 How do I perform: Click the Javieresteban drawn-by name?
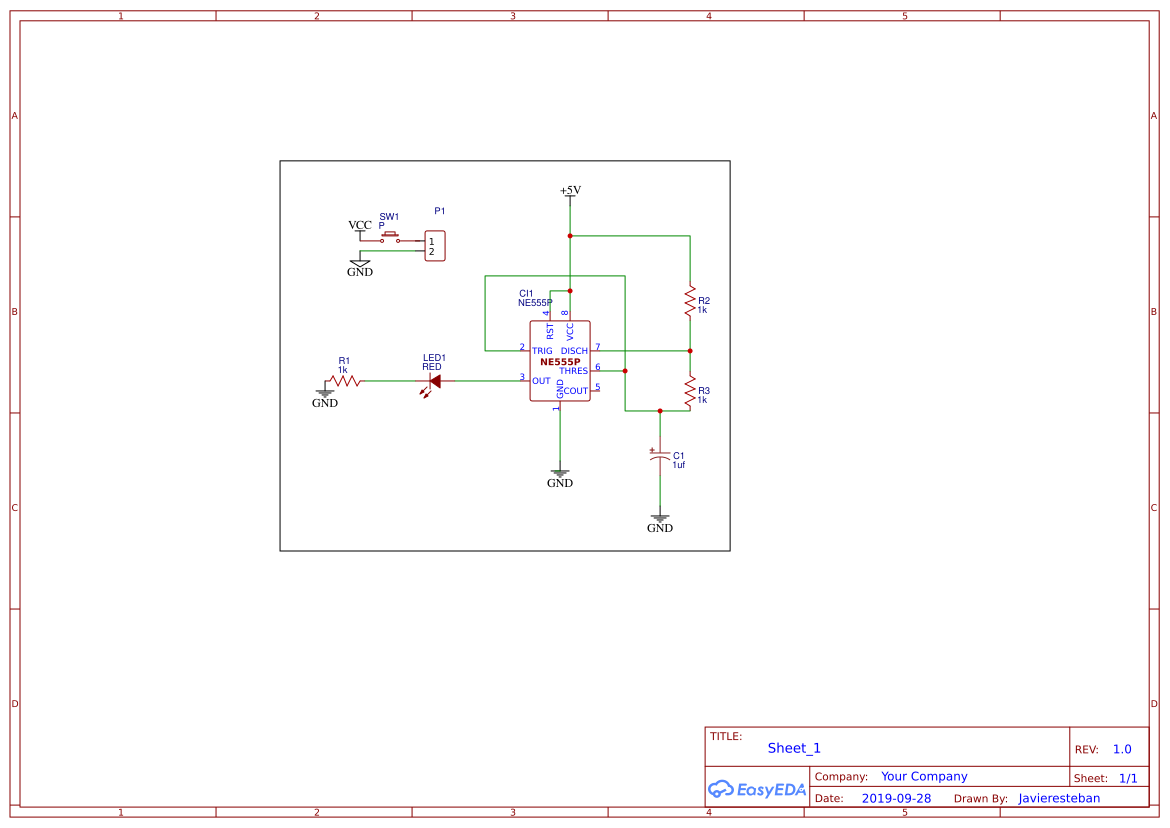click(1059, 798)
